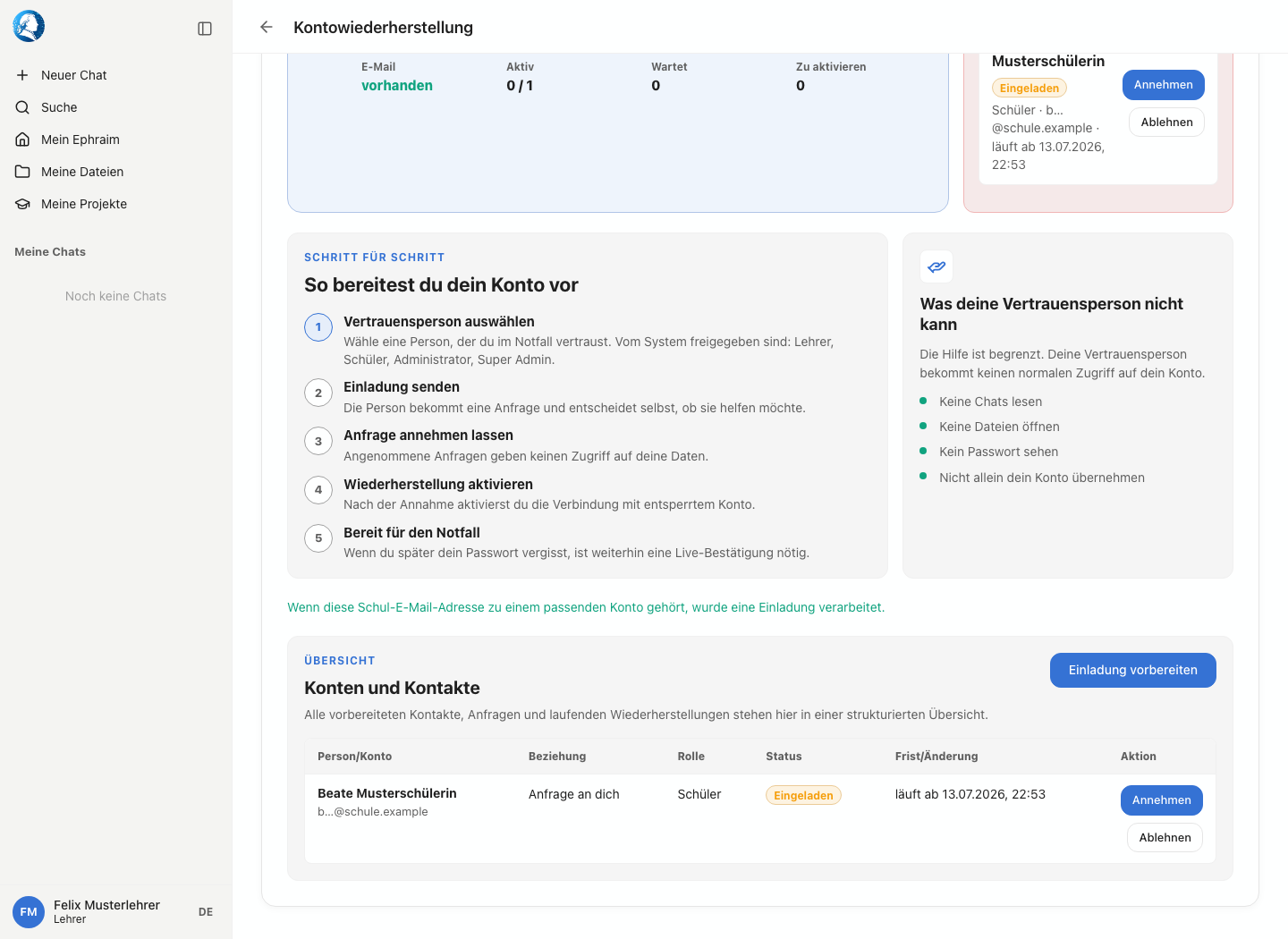Click the house icon for Mein Ephraim
Screen dimensions: 1288x939
tap(22, 140)
